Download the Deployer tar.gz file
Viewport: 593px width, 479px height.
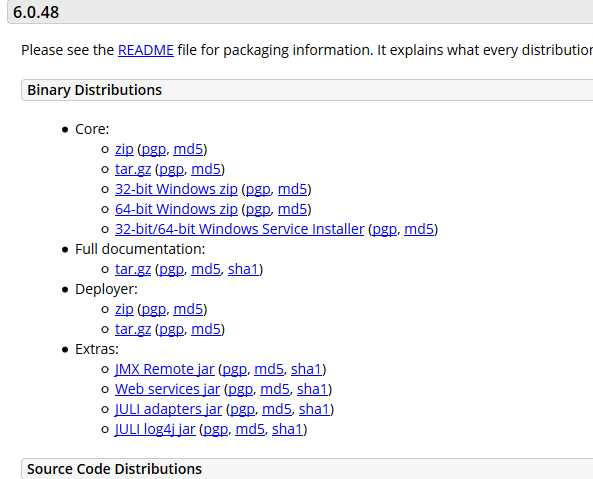(133, 329)
